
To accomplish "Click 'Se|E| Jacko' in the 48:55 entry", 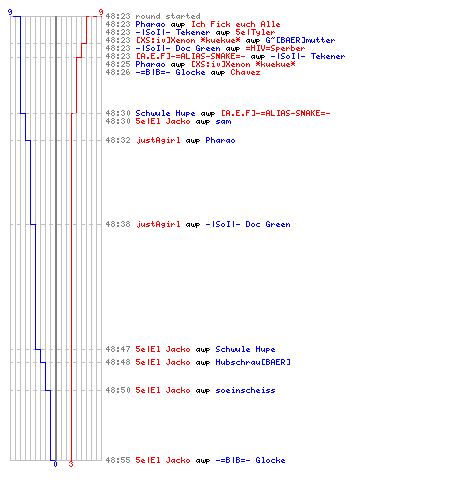I will pos(163,460).
